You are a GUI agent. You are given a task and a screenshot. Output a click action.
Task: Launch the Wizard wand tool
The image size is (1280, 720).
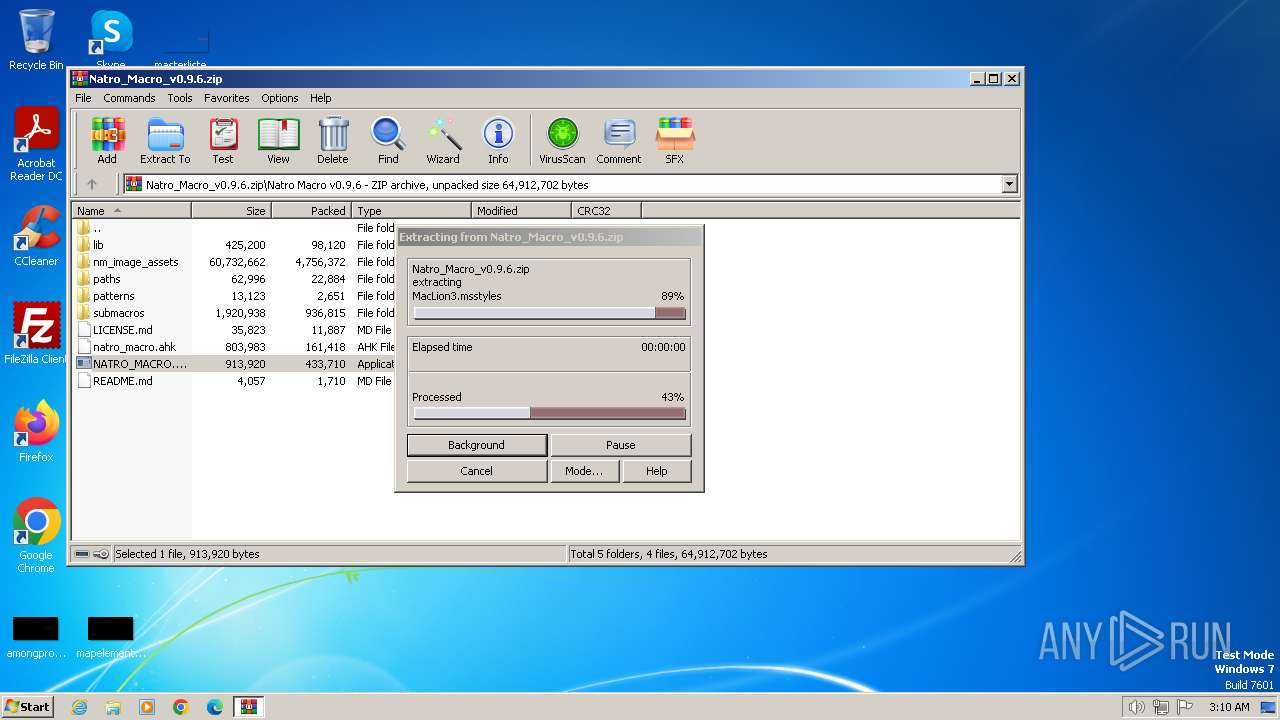tap(443, 140)
